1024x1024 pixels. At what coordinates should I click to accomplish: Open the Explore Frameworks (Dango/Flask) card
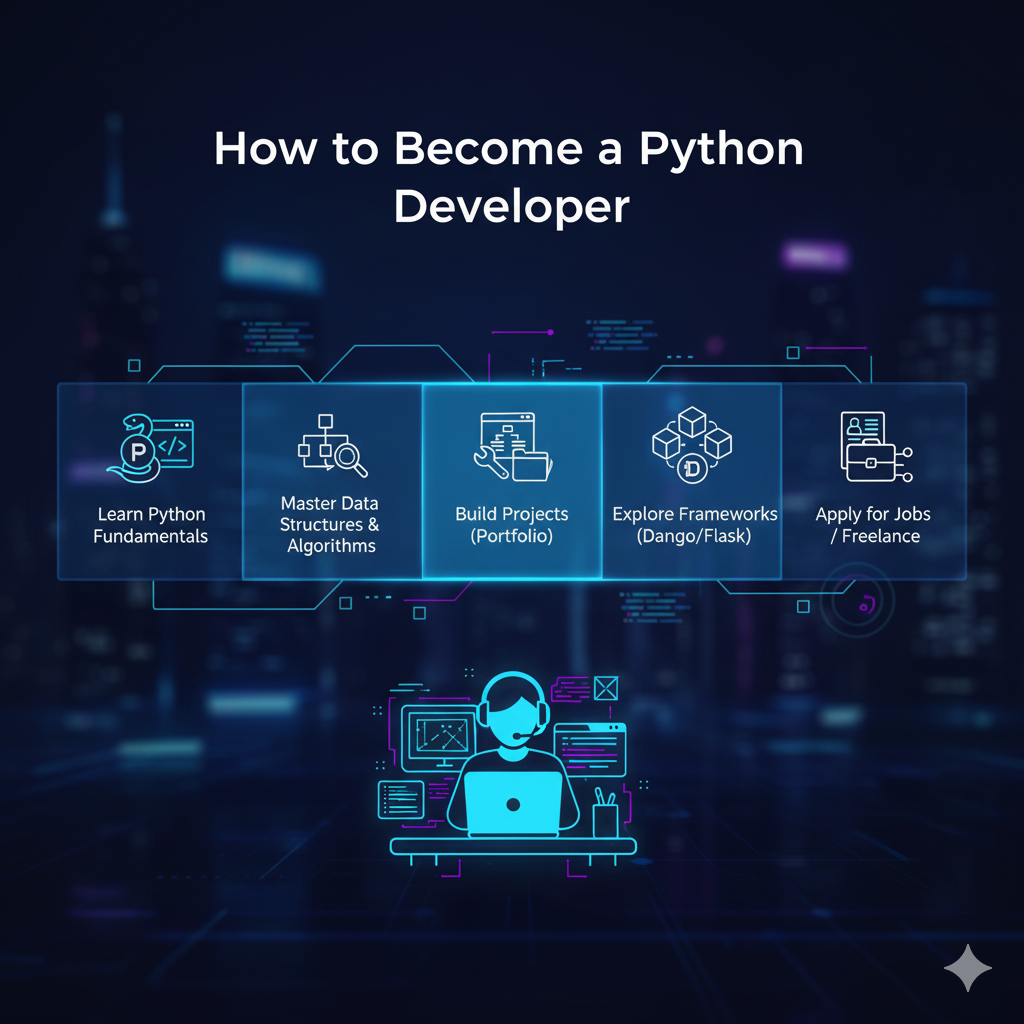693,480
